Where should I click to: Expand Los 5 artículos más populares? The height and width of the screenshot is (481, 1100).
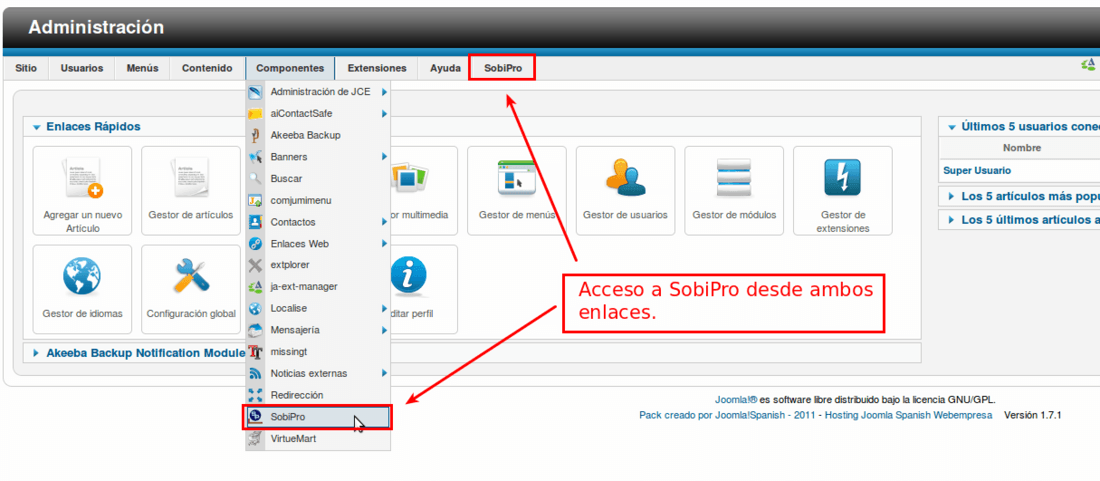(x=951, y=197)
